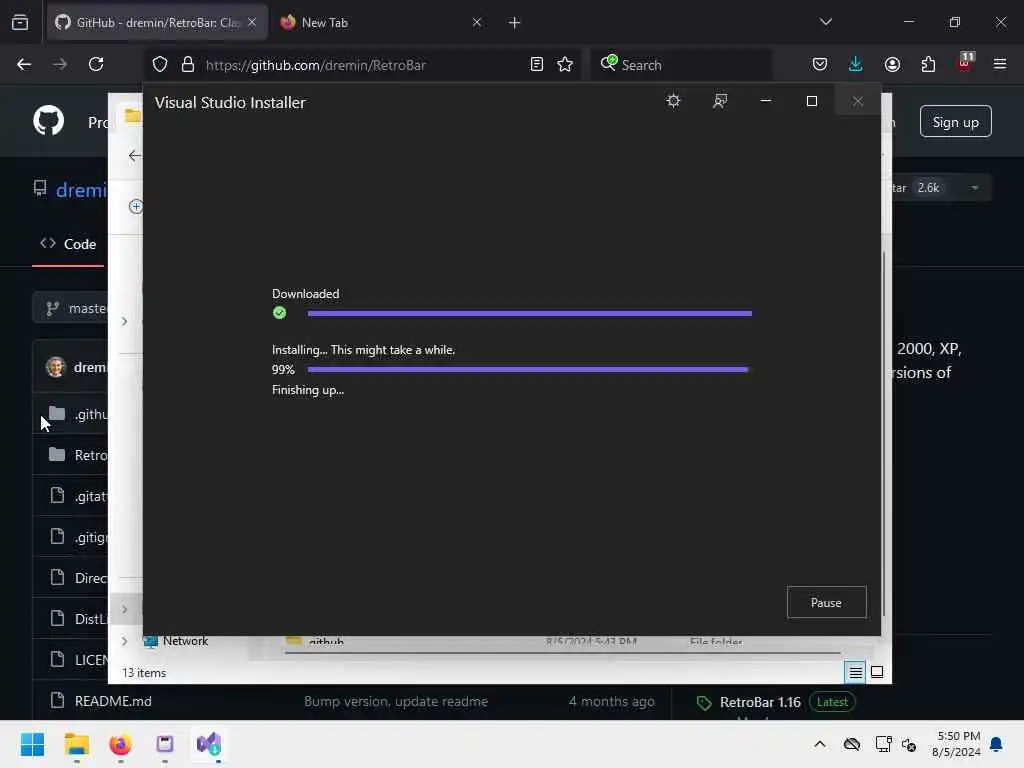This screenshot has width=1024, height=768.
Task: Click the site security padlock icon
Action: pyautogui.click(x=188, y=65)
